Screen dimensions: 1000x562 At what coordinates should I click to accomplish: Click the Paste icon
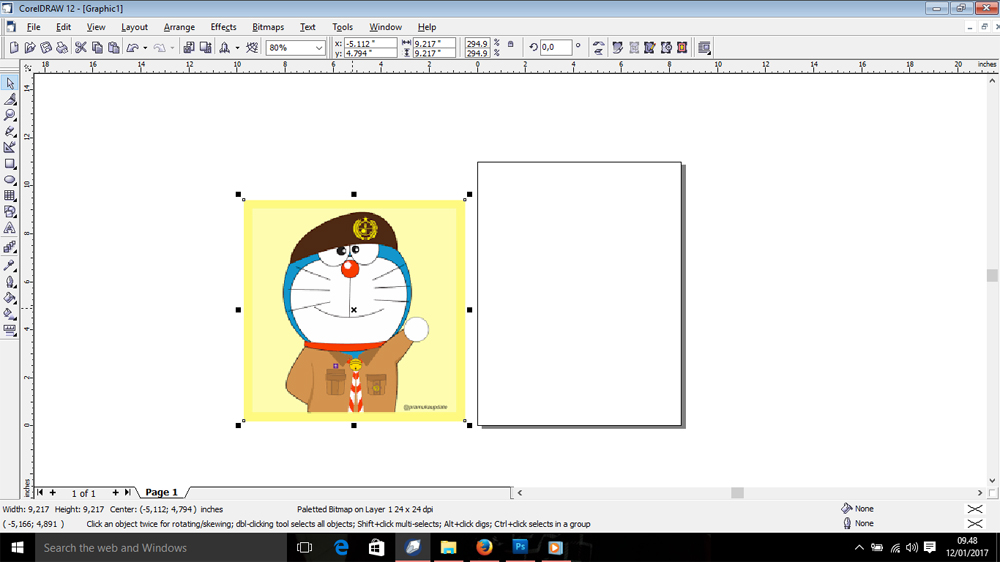click(114, 47)
